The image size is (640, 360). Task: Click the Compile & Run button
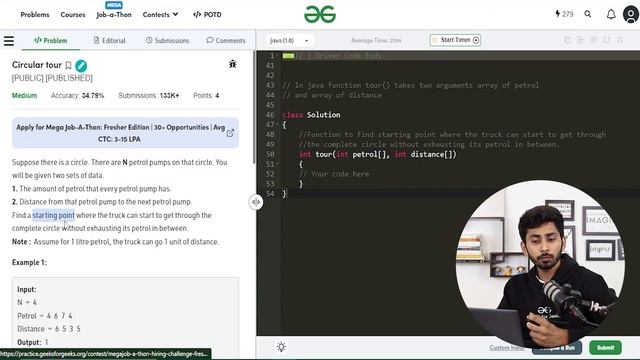[x=557, y=347]
